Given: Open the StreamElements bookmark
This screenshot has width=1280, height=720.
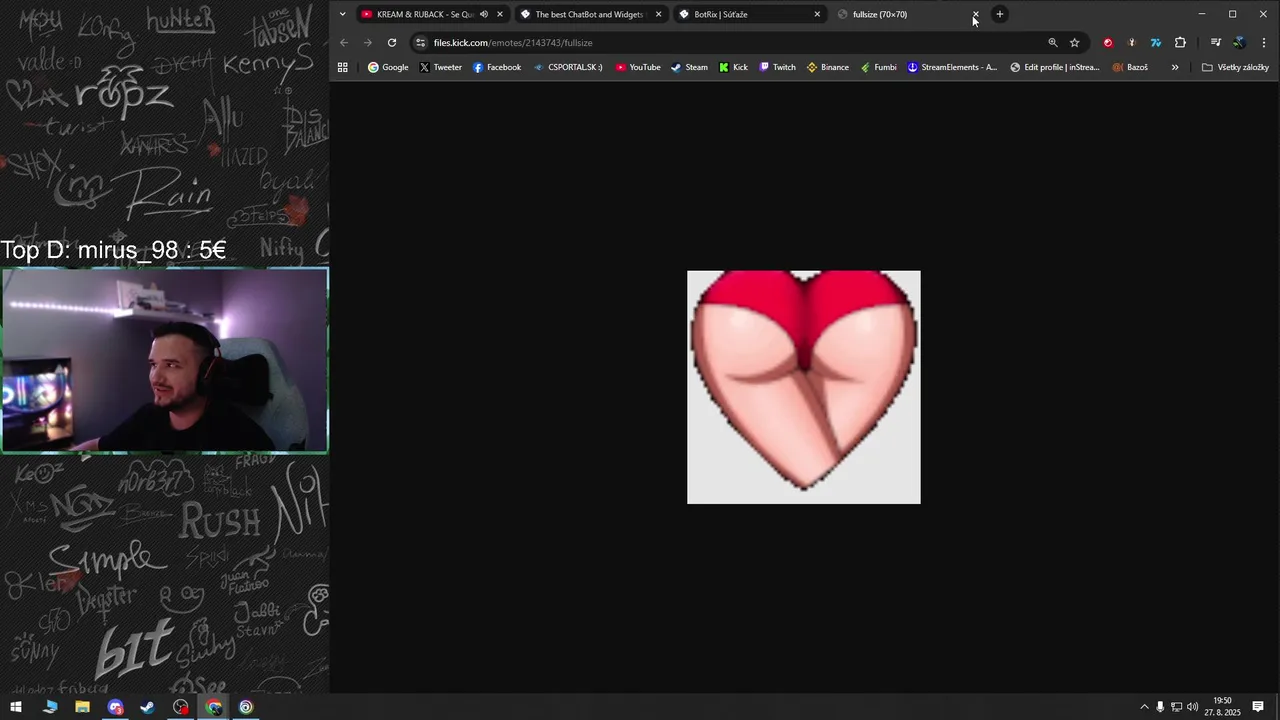Looking at the screenshot, I should pyautogui.click(x=952, y=68).
